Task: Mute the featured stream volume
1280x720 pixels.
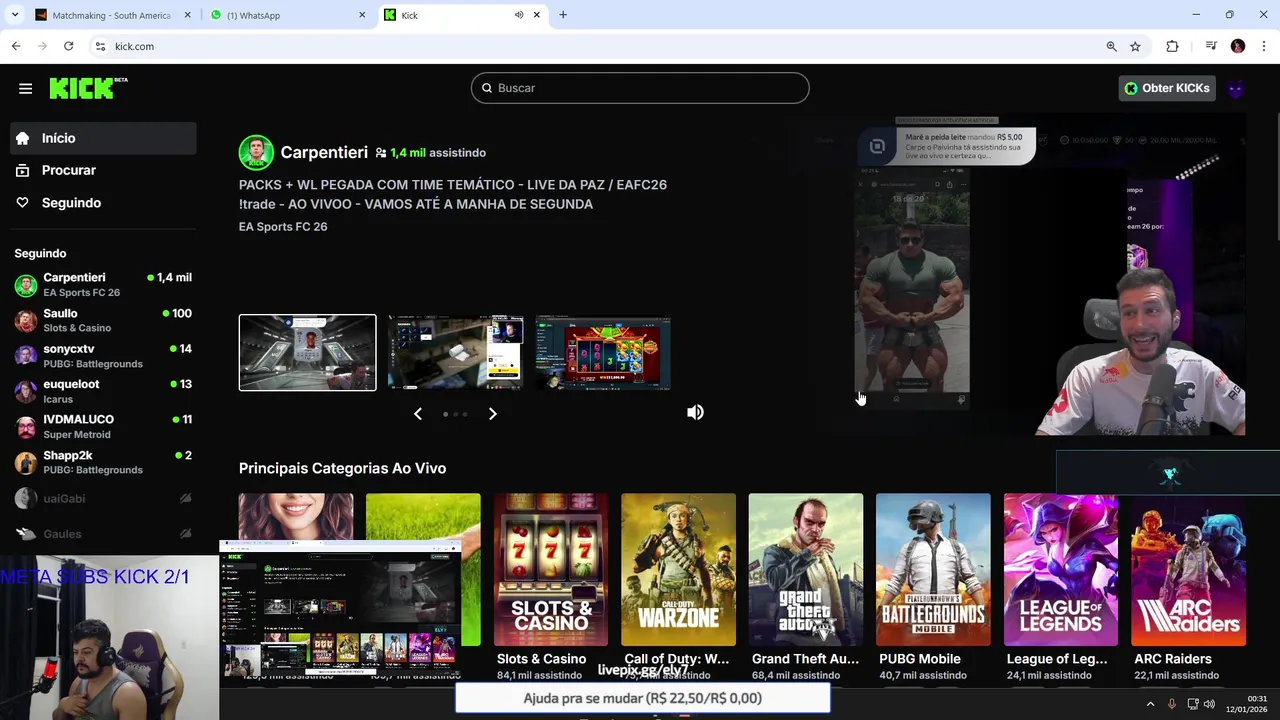Action: (695, 412)
